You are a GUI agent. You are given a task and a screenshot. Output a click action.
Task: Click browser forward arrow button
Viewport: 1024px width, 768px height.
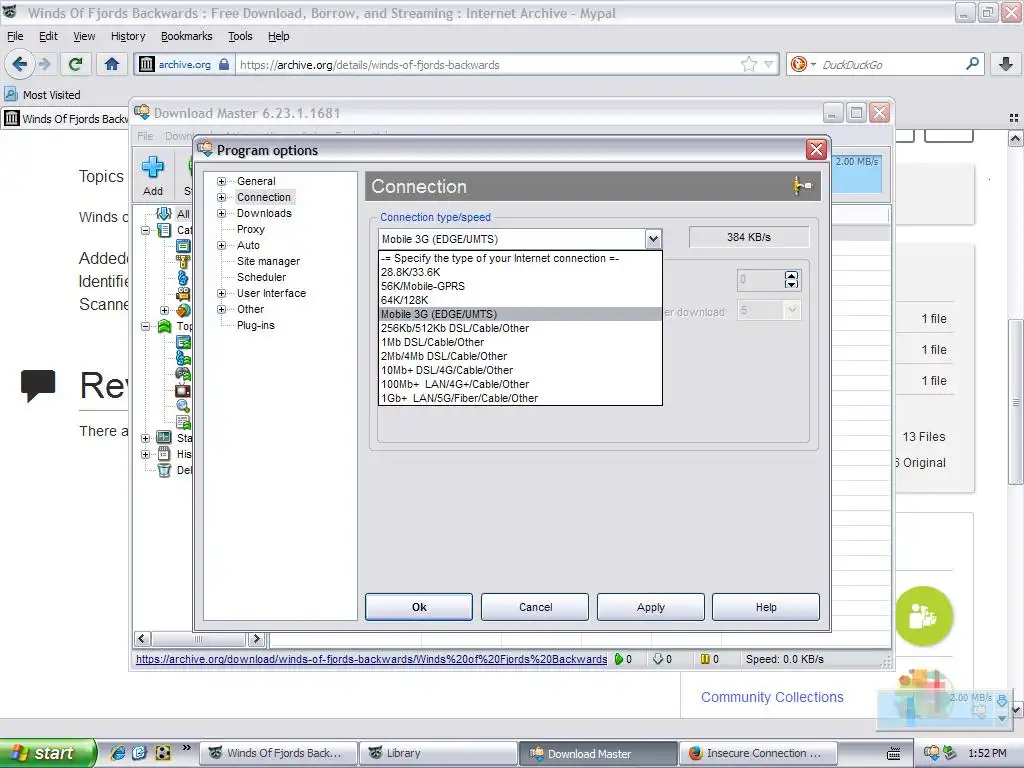click(x=44, y=64)
